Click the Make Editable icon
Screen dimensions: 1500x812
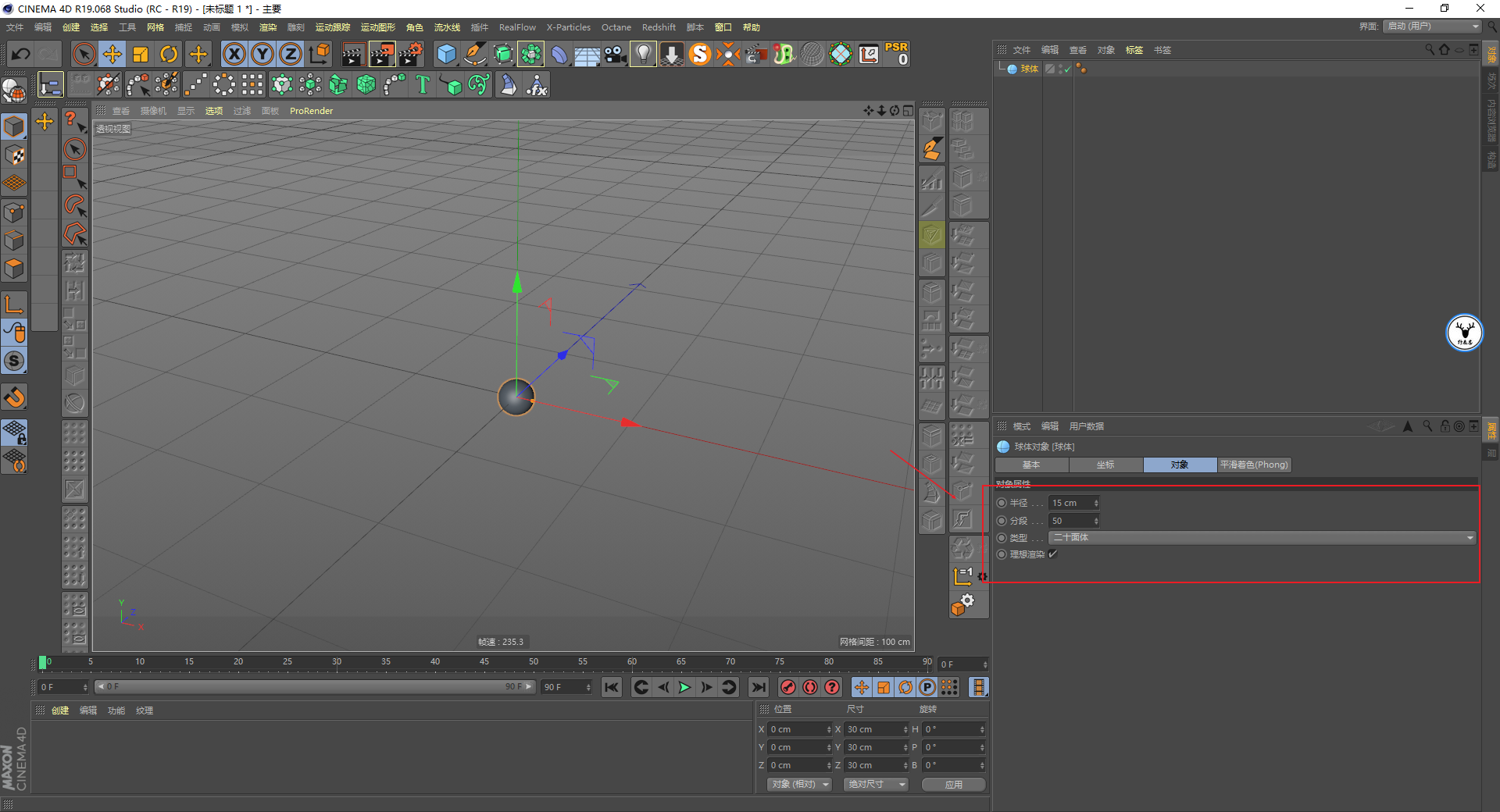tap(14, 91)
